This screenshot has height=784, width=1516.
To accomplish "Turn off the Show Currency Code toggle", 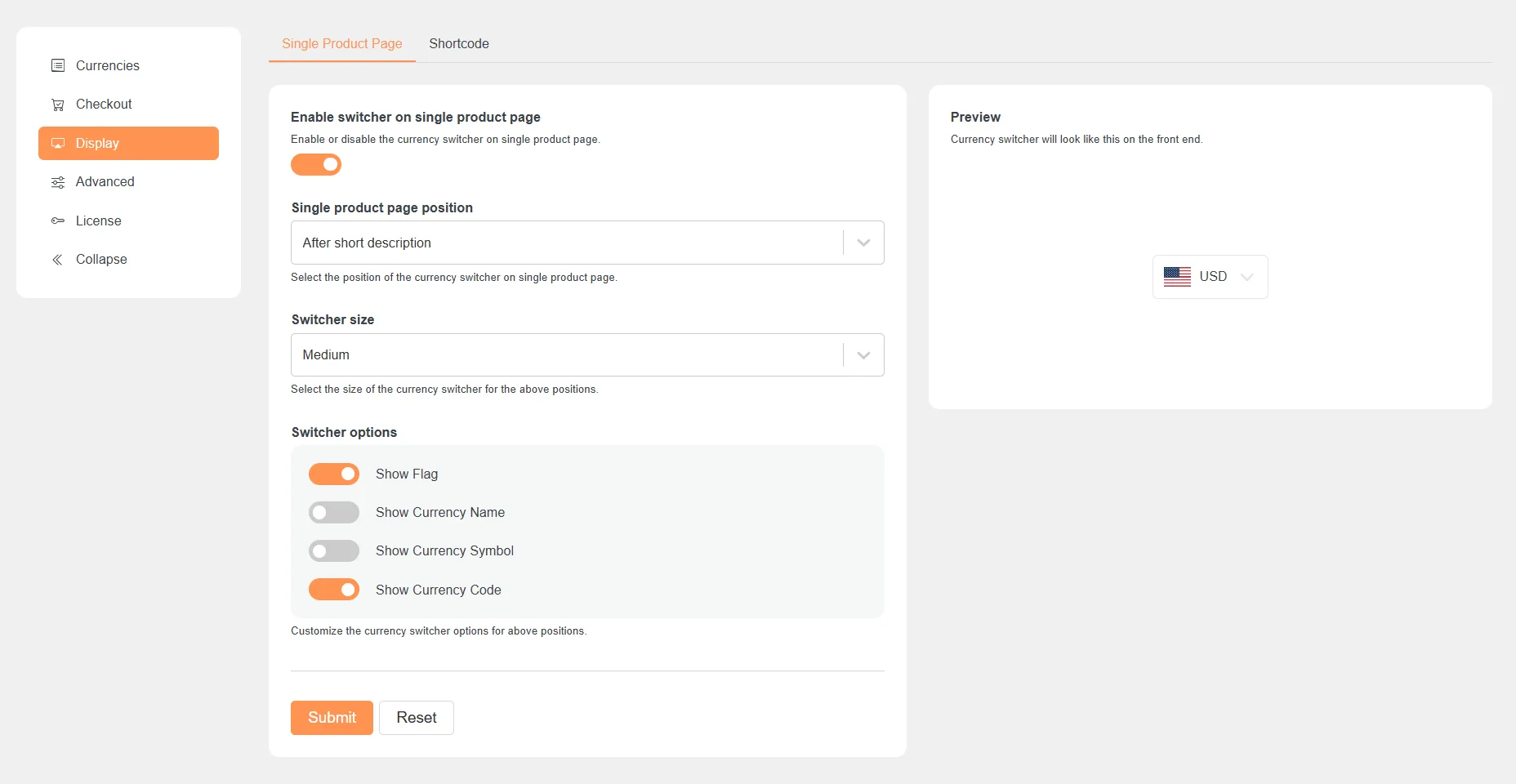I will point(334,590).
